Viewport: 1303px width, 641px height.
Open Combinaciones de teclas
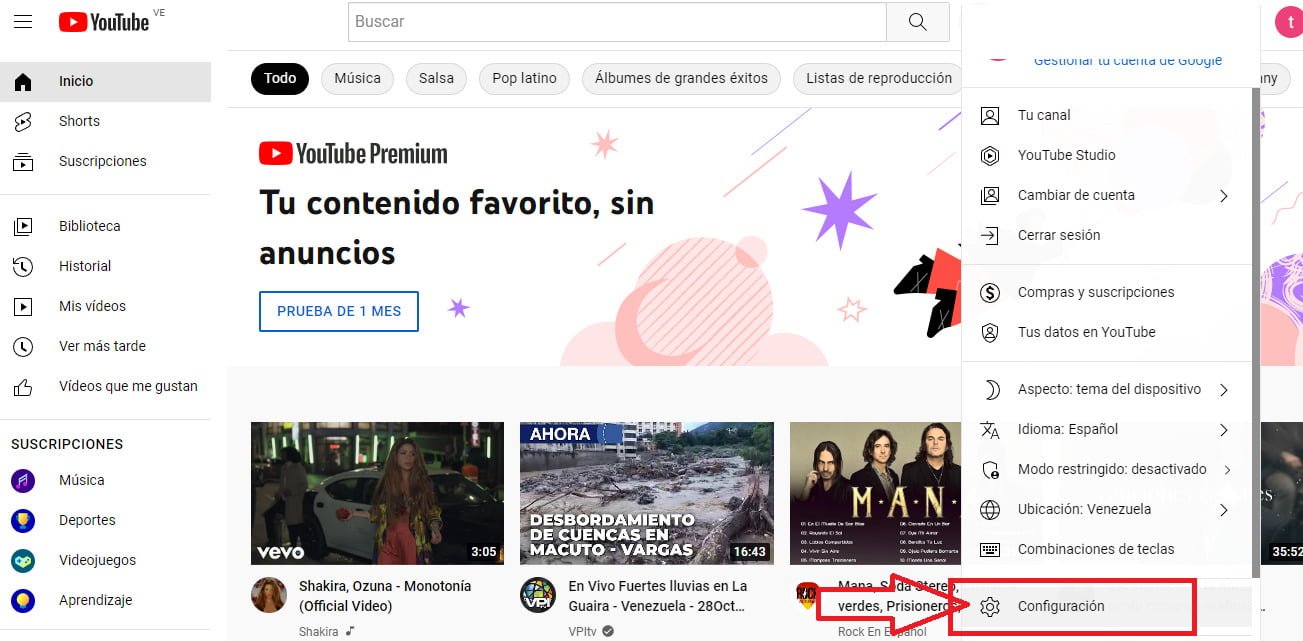(x=1106, y=549)
